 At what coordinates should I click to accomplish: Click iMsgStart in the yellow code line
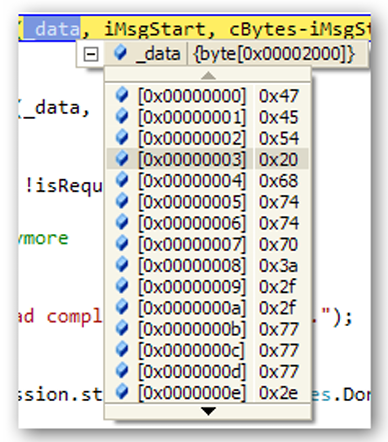(155, 29)
